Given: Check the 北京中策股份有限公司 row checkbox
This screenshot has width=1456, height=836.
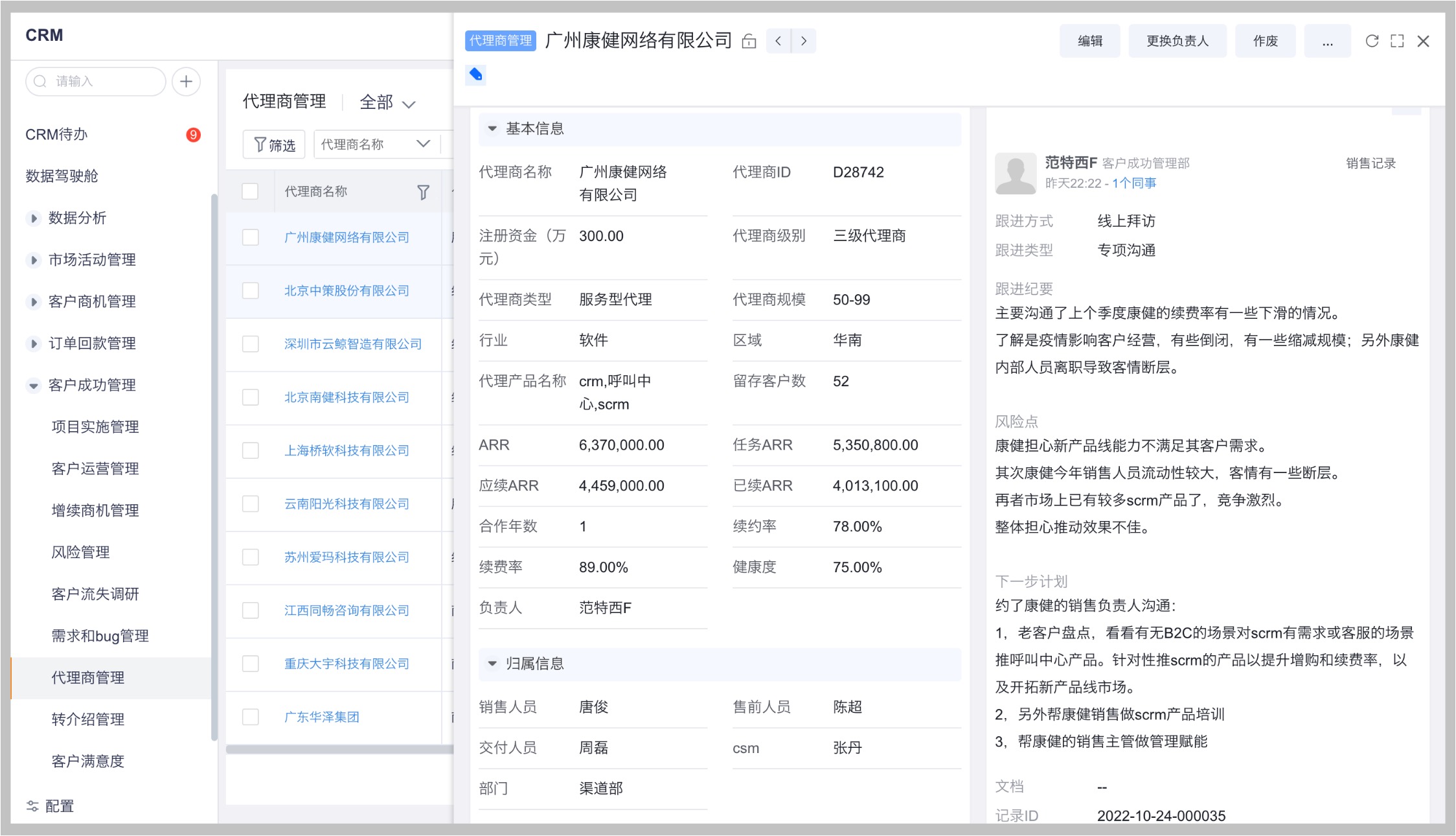Looking at the screenshot, I should tap(250, 290).
